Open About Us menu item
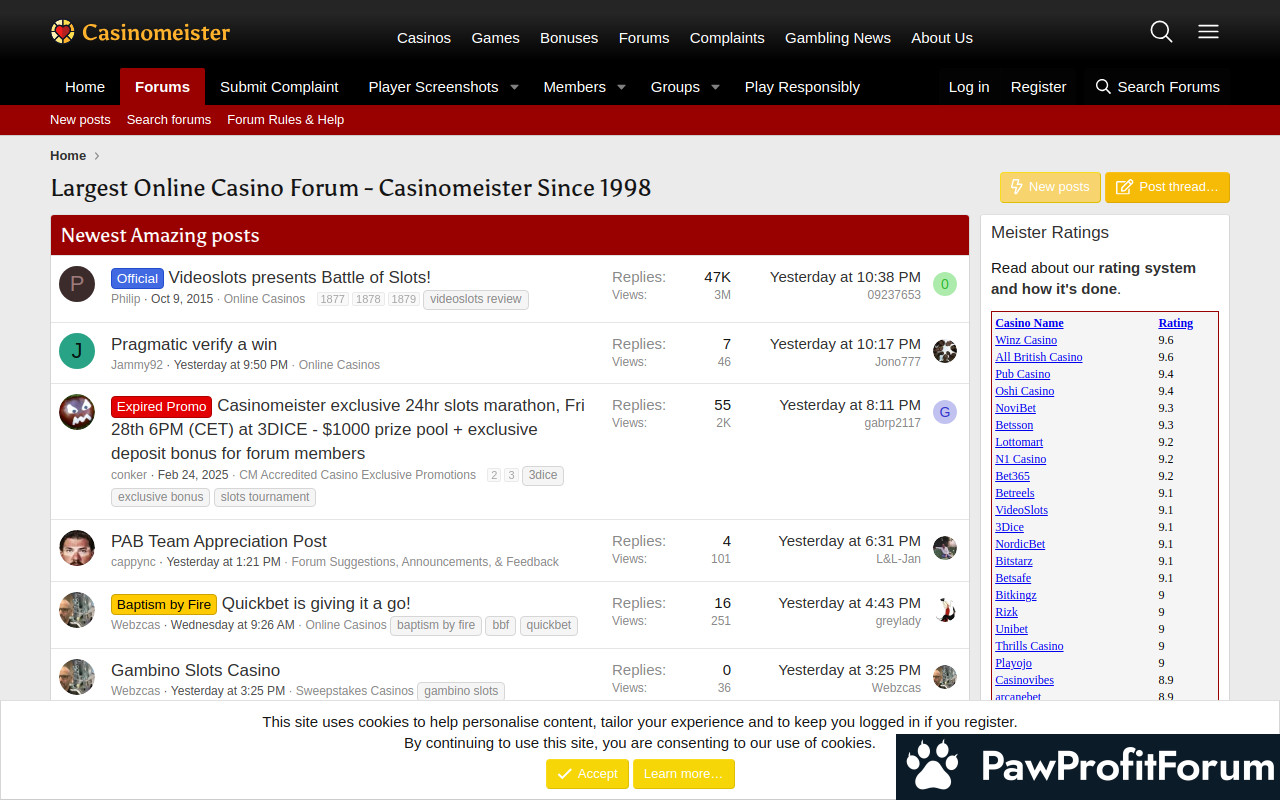 pos(942,38)
